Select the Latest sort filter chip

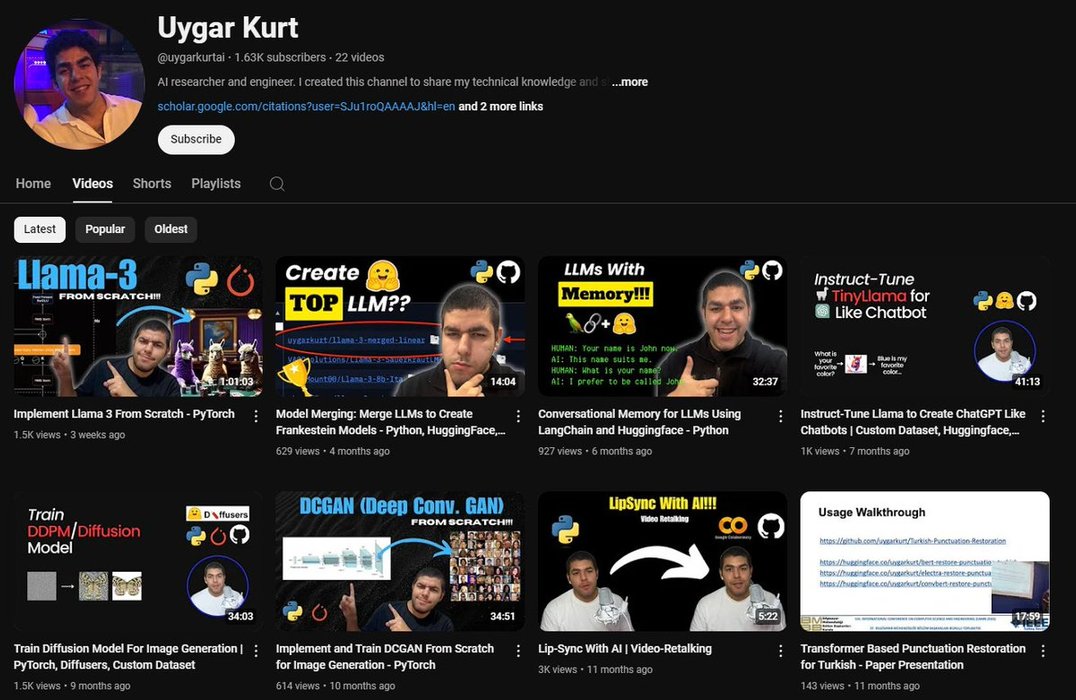[40, 229]
